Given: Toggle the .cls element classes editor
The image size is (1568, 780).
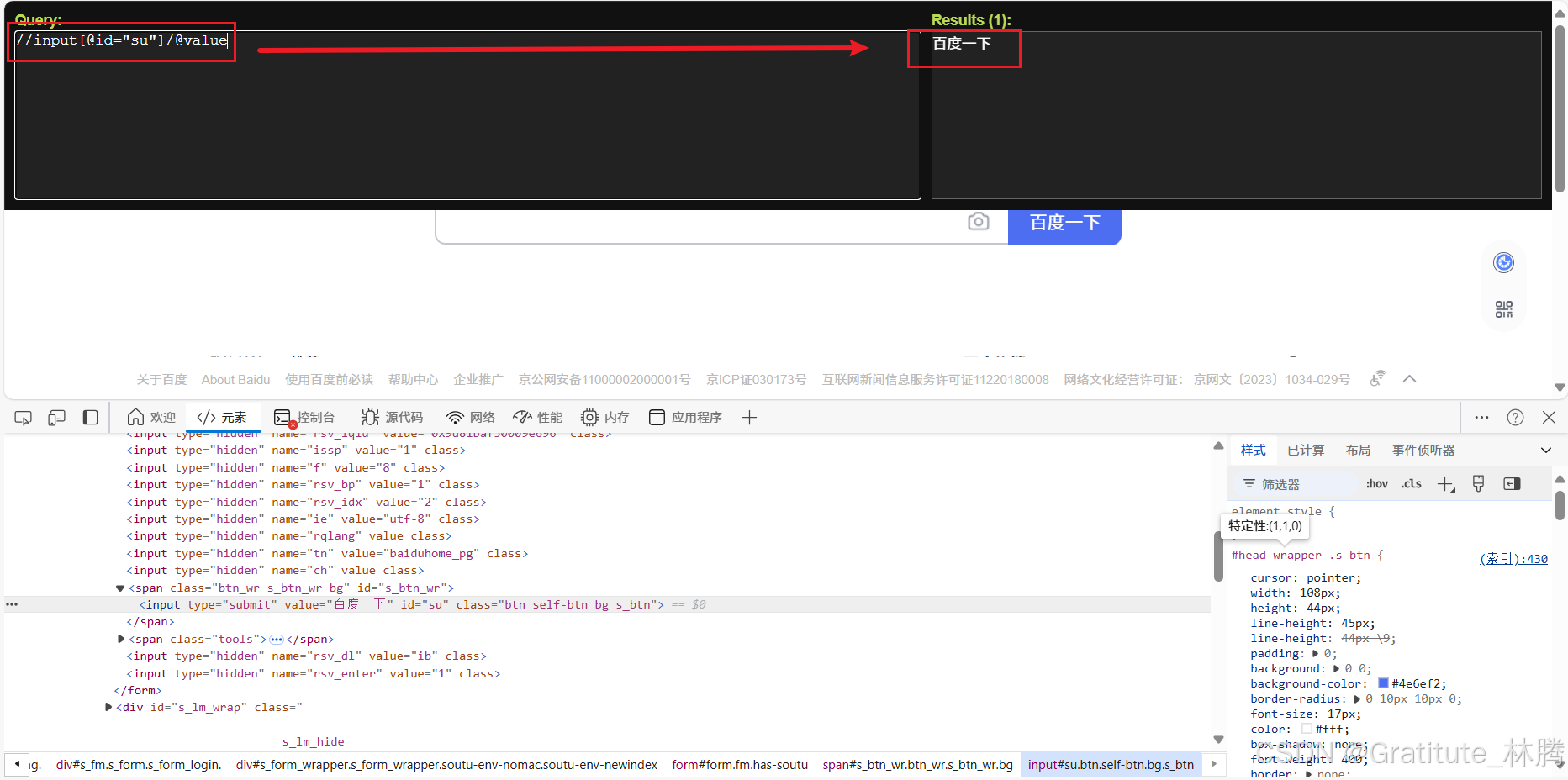Looking at the screenshot, I should (x=1411, y=483).
